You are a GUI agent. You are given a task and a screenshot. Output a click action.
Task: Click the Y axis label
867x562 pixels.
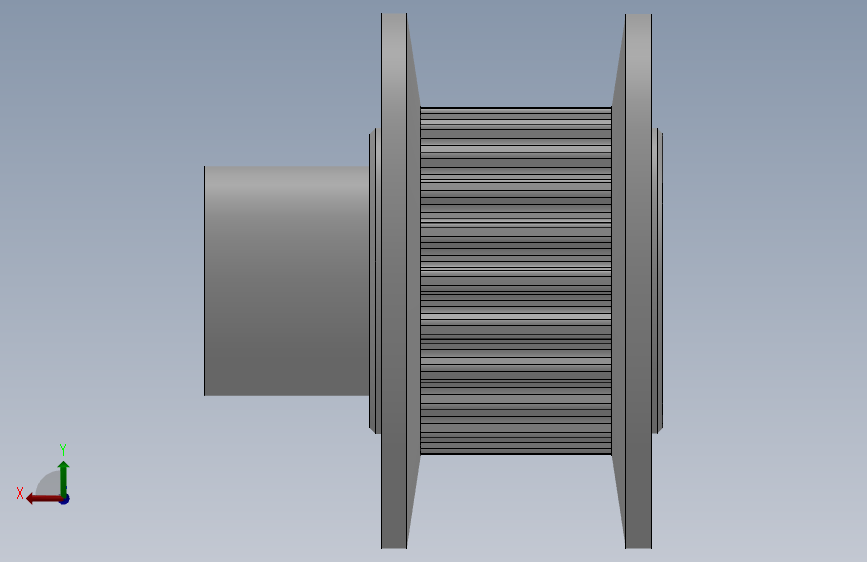click(x=63, y=450)
